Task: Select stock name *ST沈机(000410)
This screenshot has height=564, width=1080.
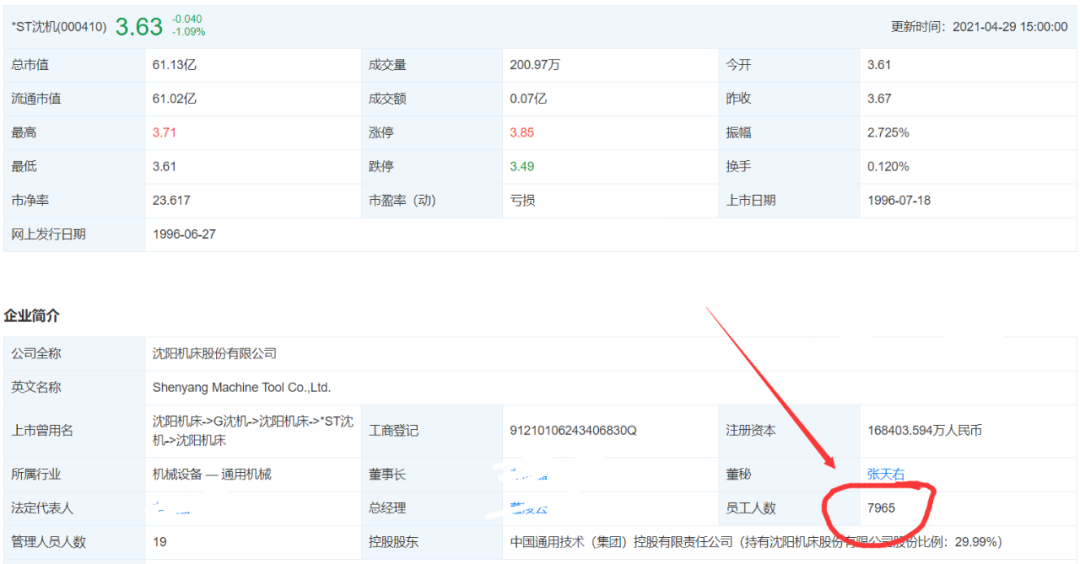Action: pos(59,27)
